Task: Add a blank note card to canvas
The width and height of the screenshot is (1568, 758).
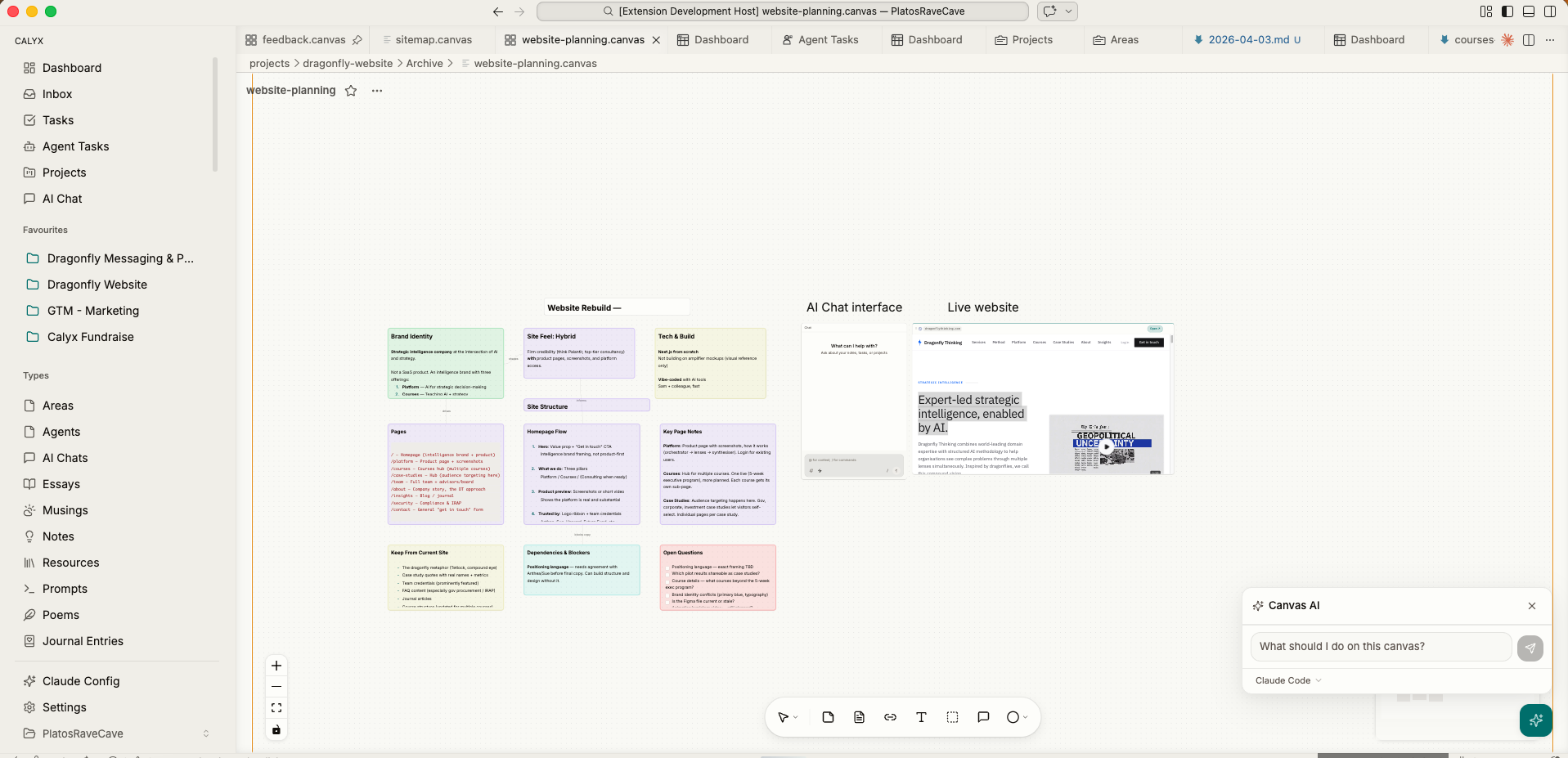Action: click(x=828, y=717)
